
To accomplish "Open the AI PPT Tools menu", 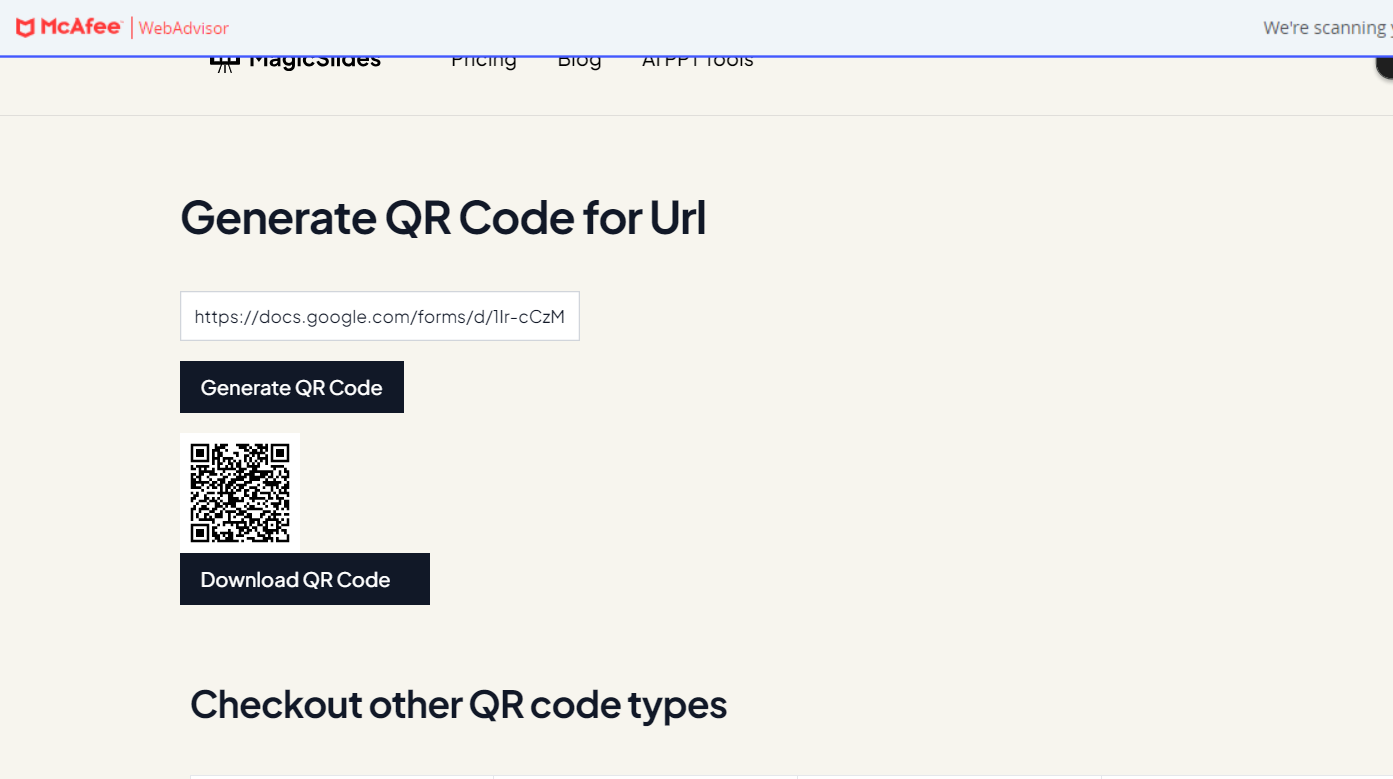I will [697, 61].
